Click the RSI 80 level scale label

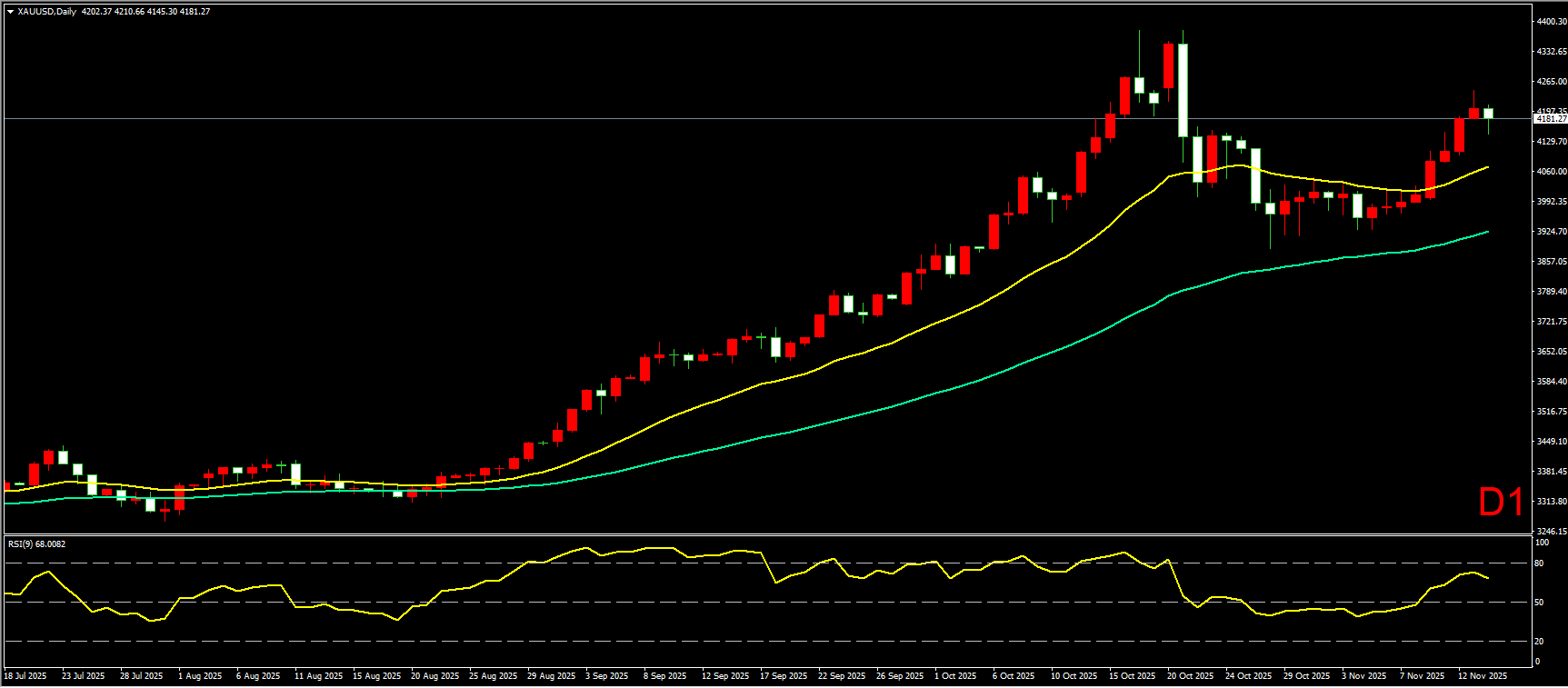point(1539,563)
